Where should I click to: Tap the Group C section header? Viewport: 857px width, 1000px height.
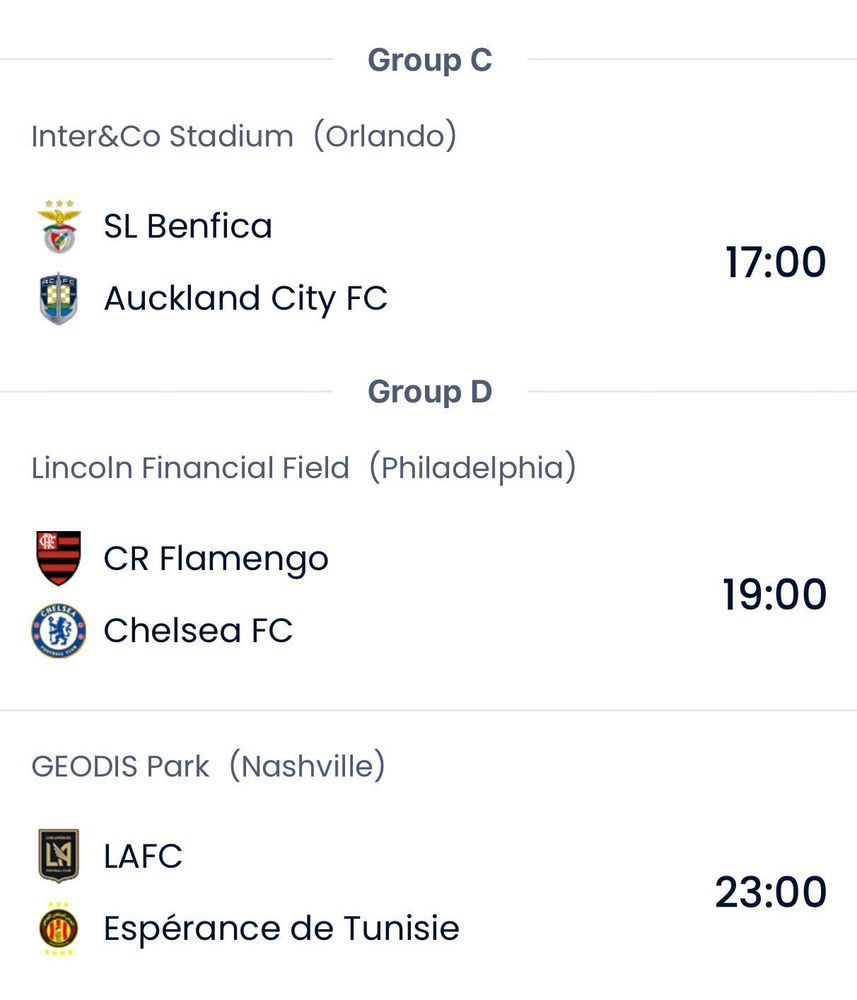[x=429, y=60]
